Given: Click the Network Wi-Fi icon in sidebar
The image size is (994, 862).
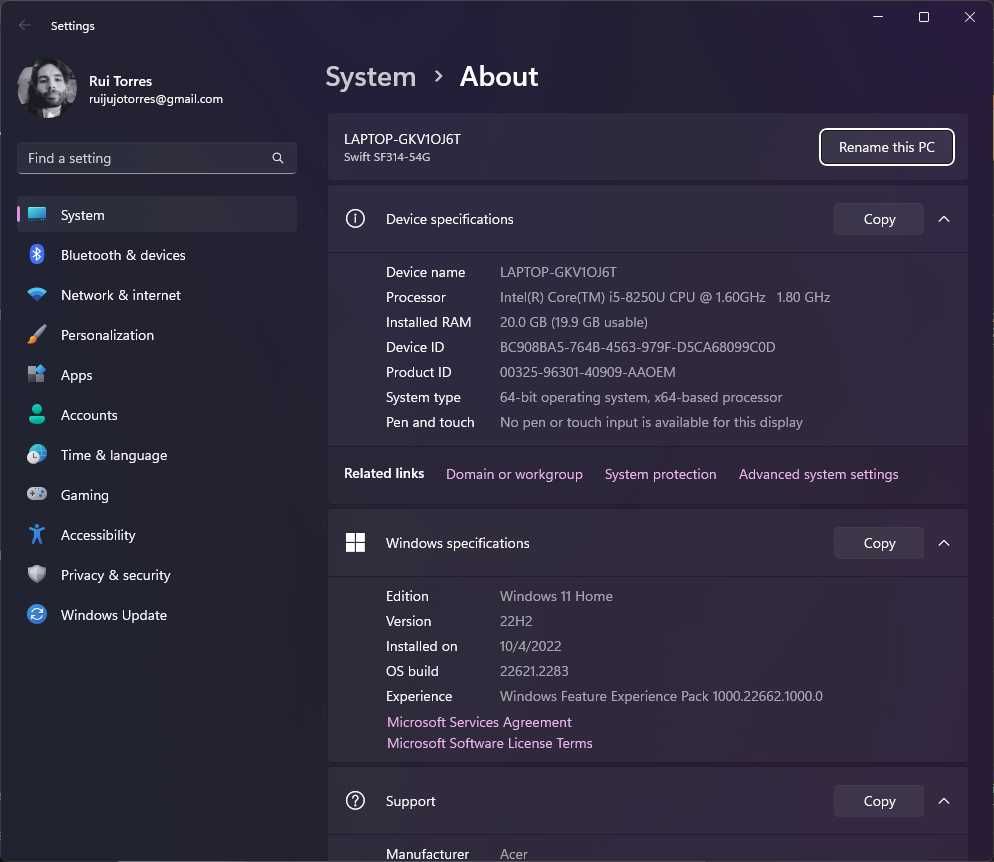Looking at the screenshot, I should click(37, 295).
